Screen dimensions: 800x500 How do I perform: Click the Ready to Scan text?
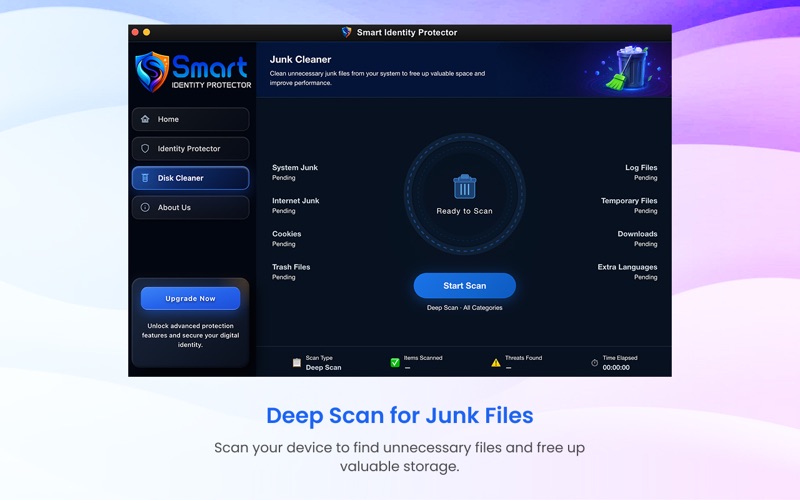pyautogui.click(x=465, y=211)
